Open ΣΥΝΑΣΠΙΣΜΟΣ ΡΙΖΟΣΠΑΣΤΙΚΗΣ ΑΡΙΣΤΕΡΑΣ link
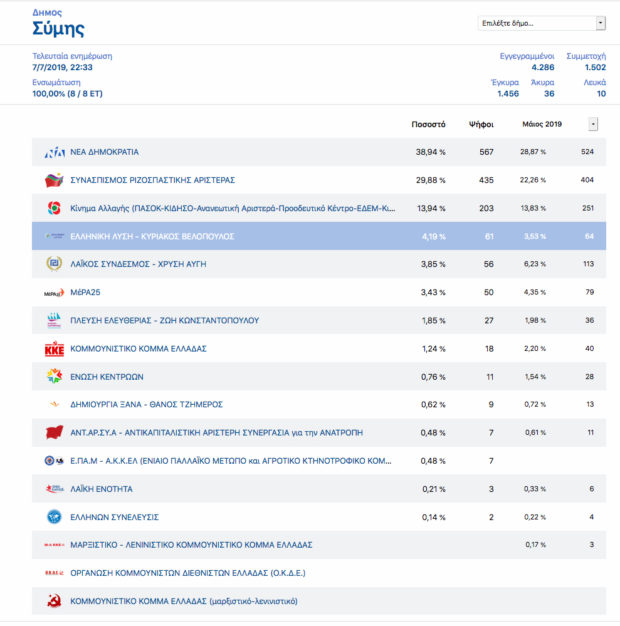Screen dimensions: 620x626 (153, 180)
